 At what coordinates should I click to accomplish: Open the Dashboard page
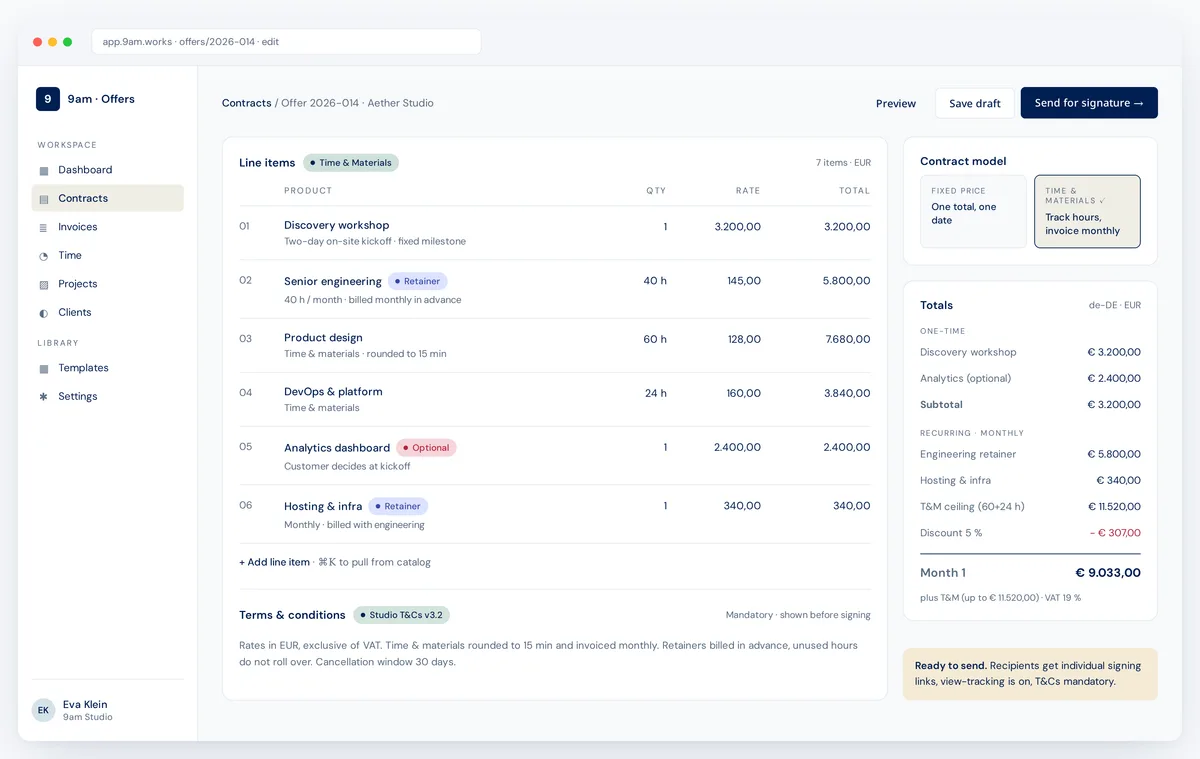108,170
